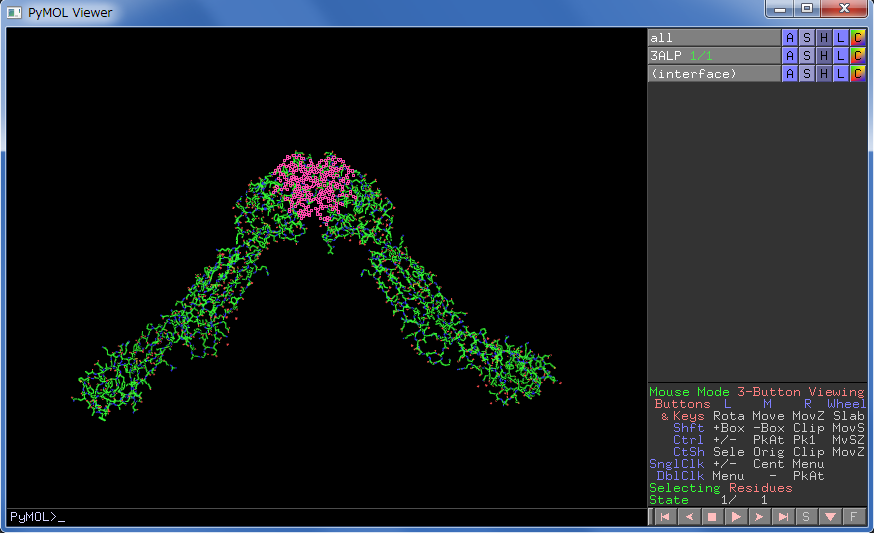Open the Color menu for (interface)

pos(858,74)
